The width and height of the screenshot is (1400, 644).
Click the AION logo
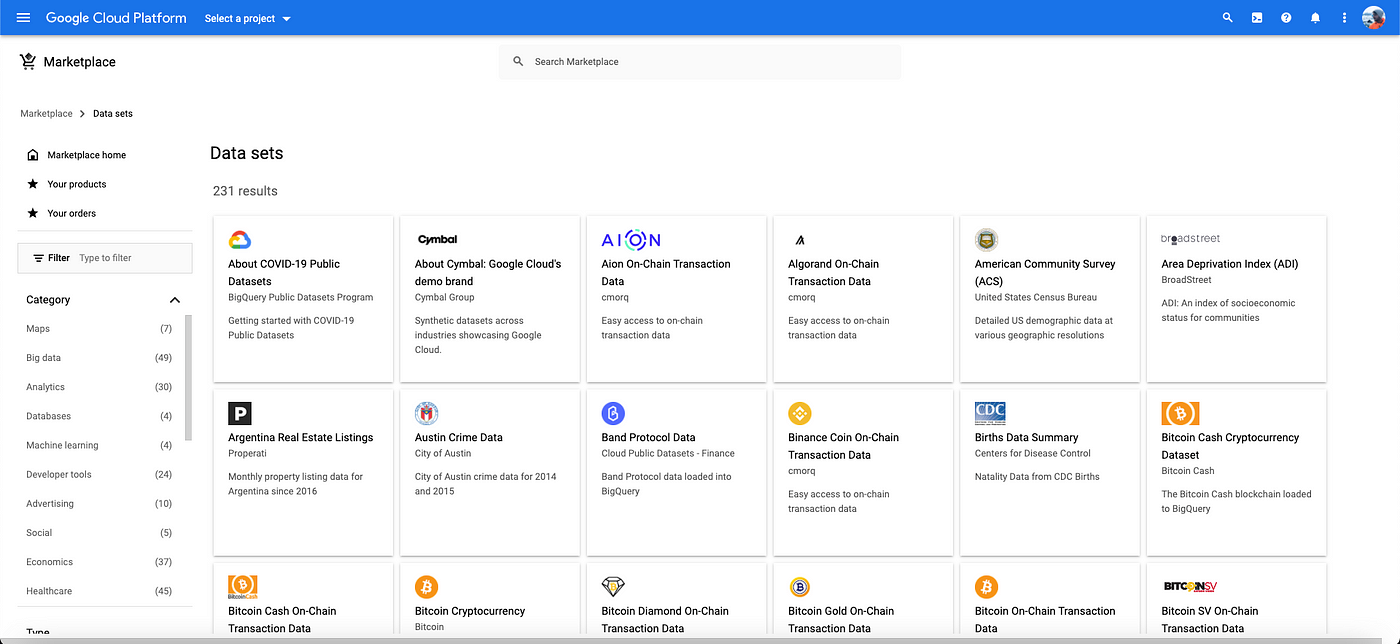[x=631, y=240]
